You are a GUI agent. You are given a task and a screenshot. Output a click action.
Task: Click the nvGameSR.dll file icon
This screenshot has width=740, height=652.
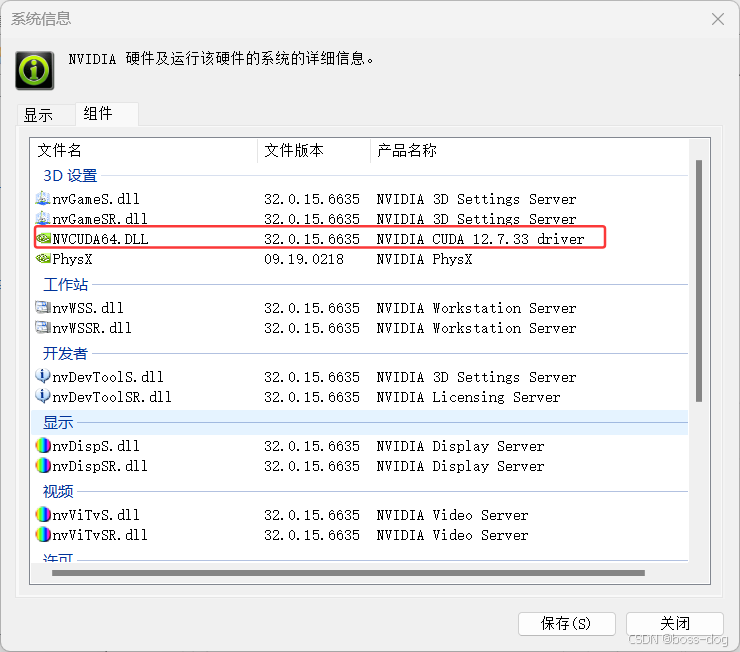(x=42, y=218)
